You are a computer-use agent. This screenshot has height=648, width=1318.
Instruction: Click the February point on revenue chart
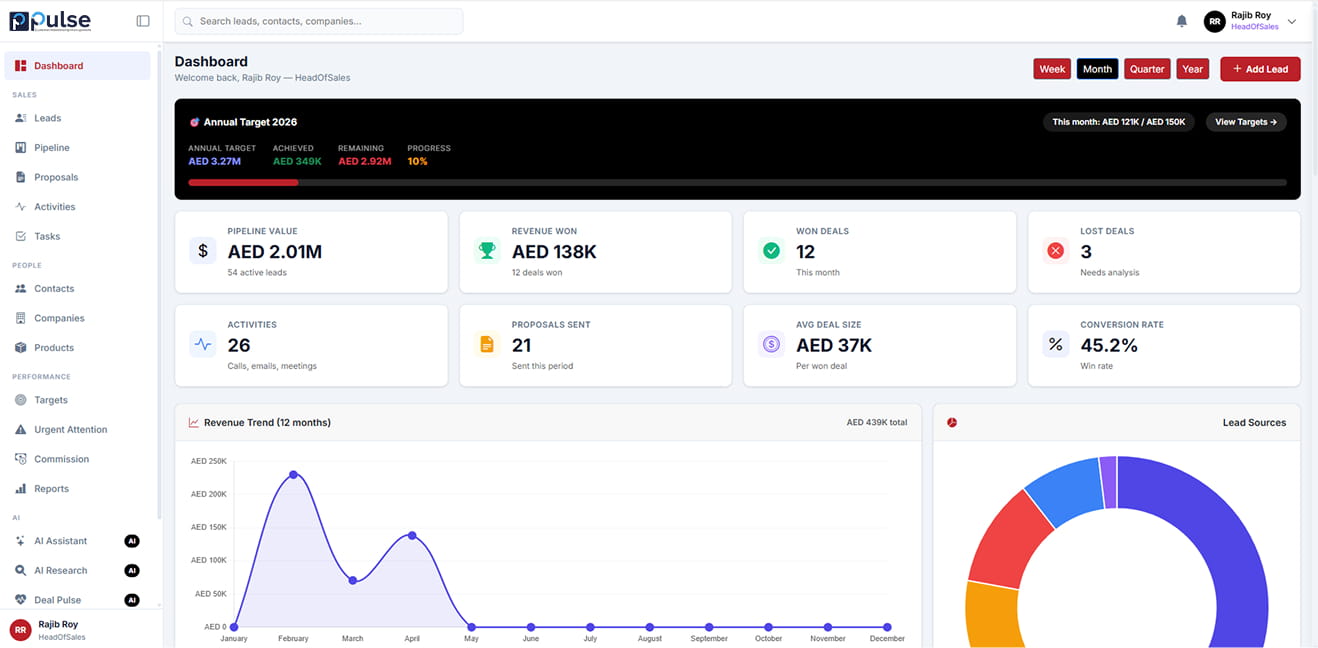(293, 474)
